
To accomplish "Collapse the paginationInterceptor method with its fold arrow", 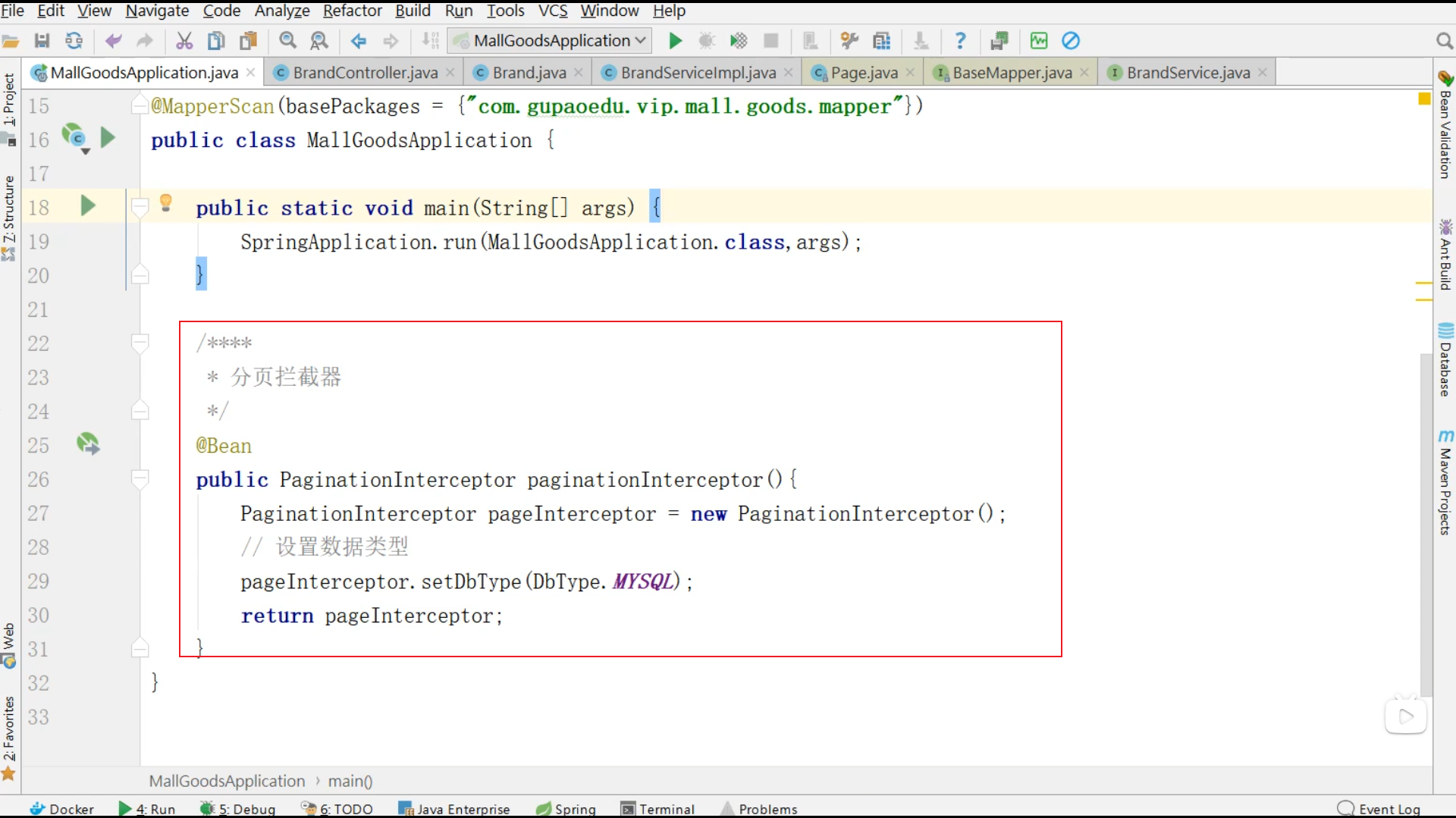I will 140,478.
